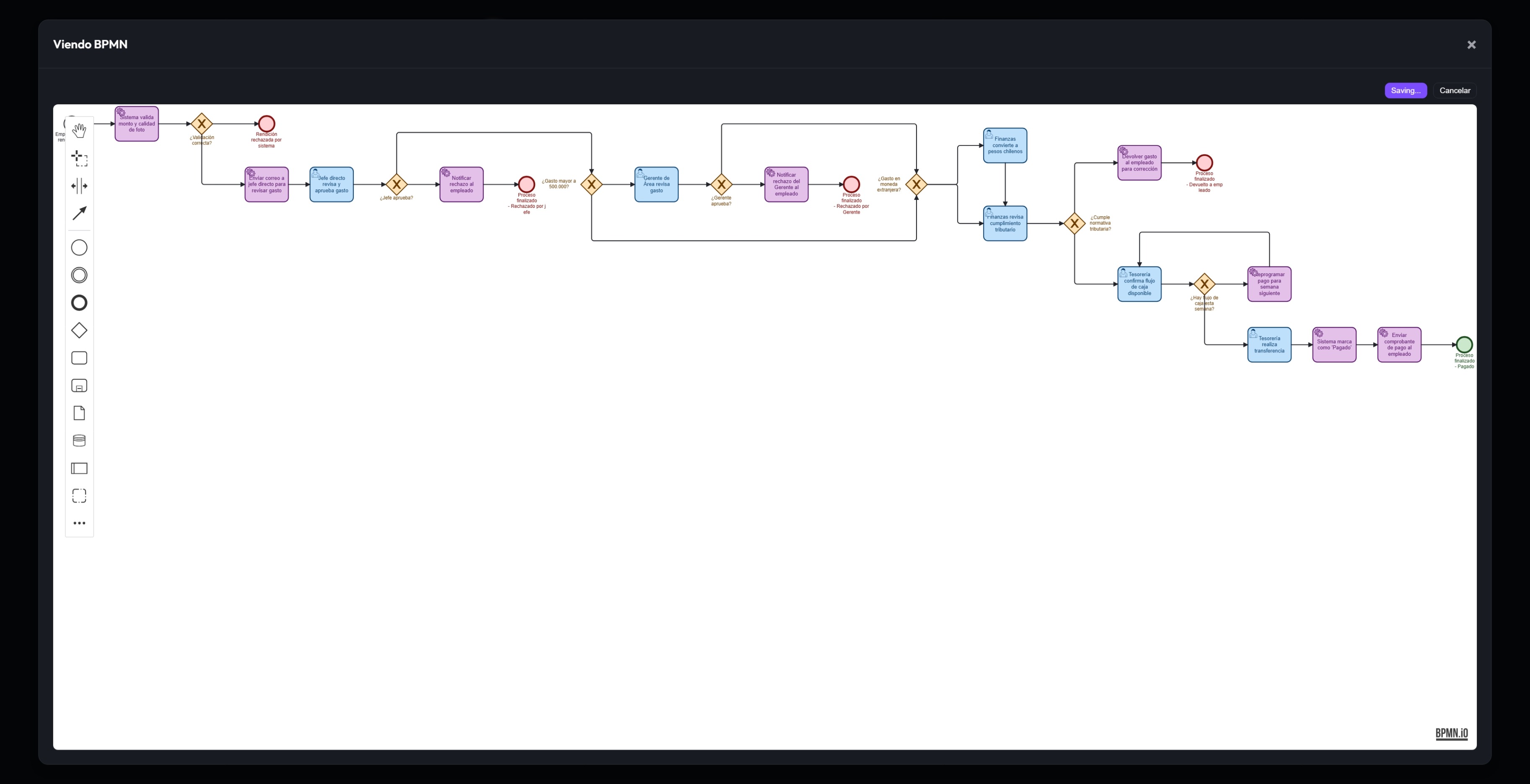The image size is (1530, 784).
Task: Open the palette's more options (ellipsis)
Action: tap(79, 523)
